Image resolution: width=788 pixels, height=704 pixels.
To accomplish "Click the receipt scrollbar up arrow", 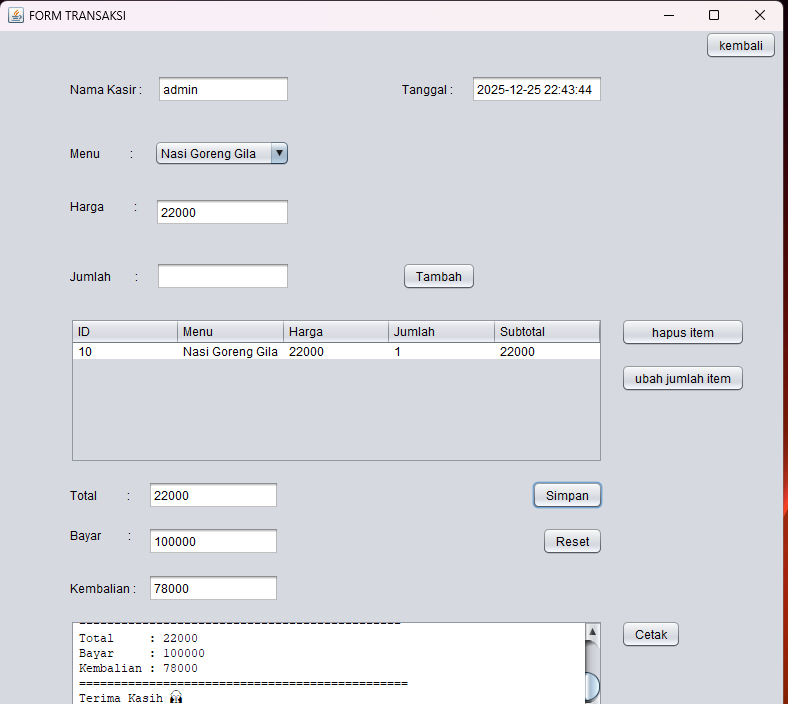I will pos(591,632).
